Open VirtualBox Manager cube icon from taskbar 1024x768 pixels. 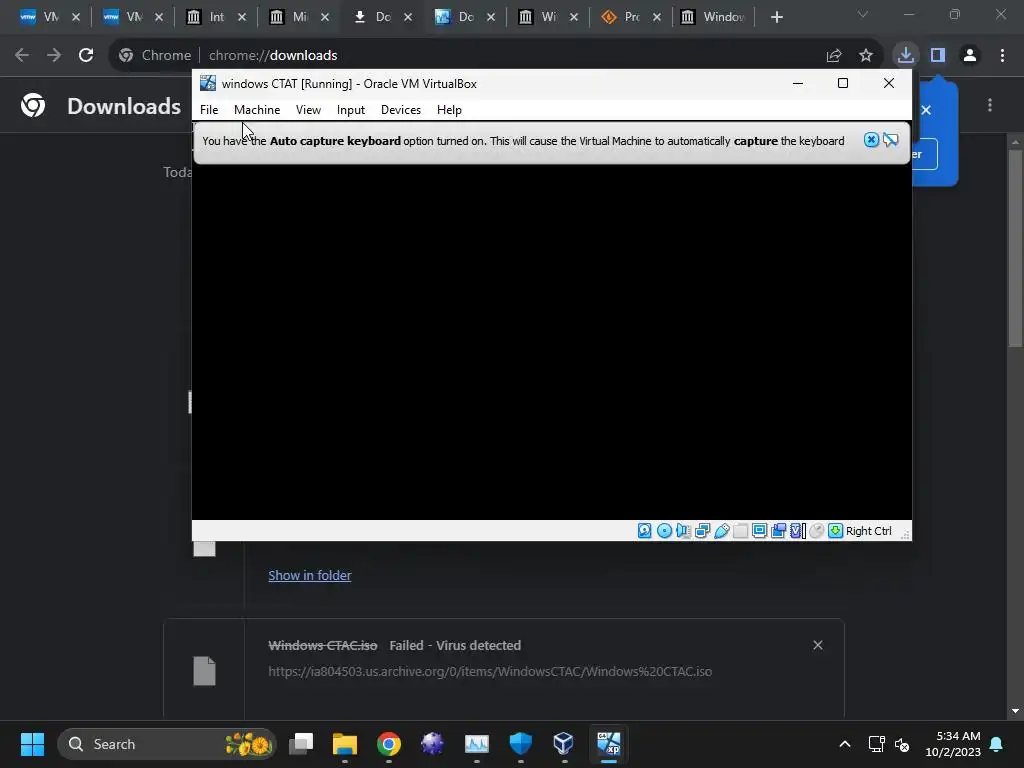click(x=564, y=744)
